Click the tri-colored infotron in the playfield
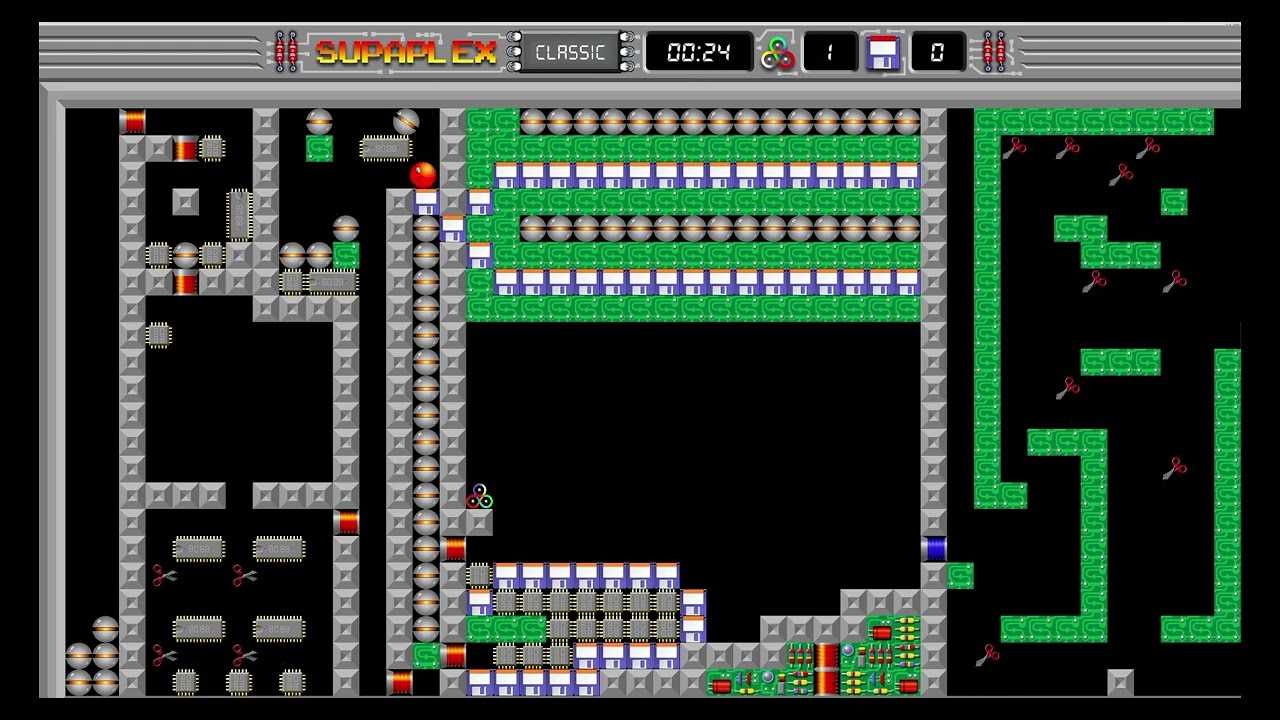Image resolution: width=1280 pixels, height=720 pixels. tap(479, 496)
